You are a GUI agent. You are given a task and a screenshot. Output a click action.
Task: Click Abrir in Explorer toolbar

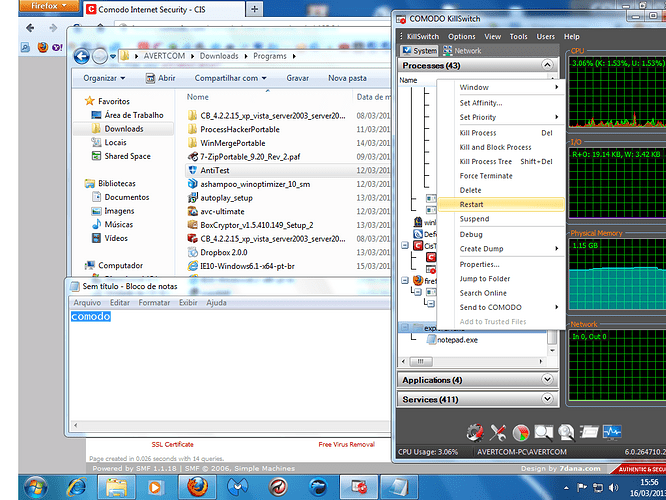[x=161, y=78]
